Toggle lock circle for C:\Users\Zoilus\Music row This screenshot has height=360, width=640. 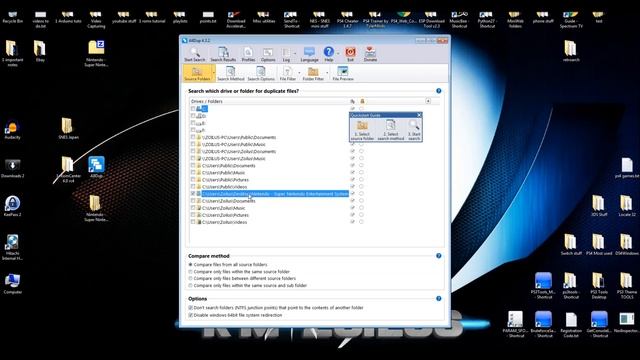[x=361, y=208]
